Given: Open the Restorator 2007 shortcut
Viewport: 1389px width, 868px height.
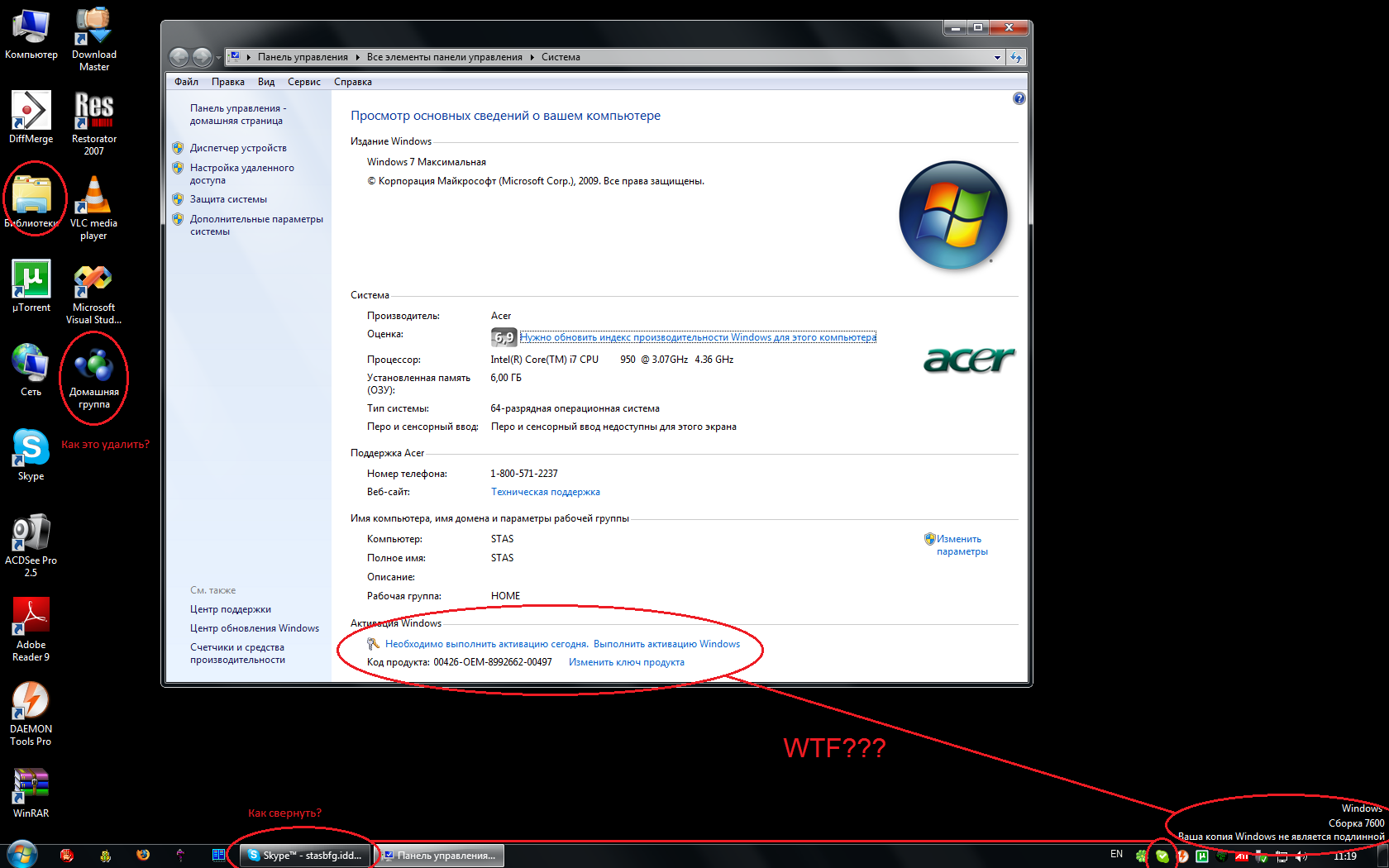Looking at the screenshot, I should [93, 112].
